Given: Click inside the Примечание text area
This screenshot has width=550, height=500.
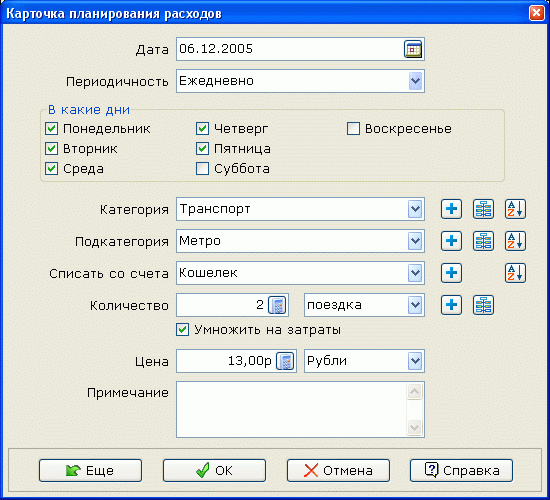Looking at the screenshot, I should 292,409.
